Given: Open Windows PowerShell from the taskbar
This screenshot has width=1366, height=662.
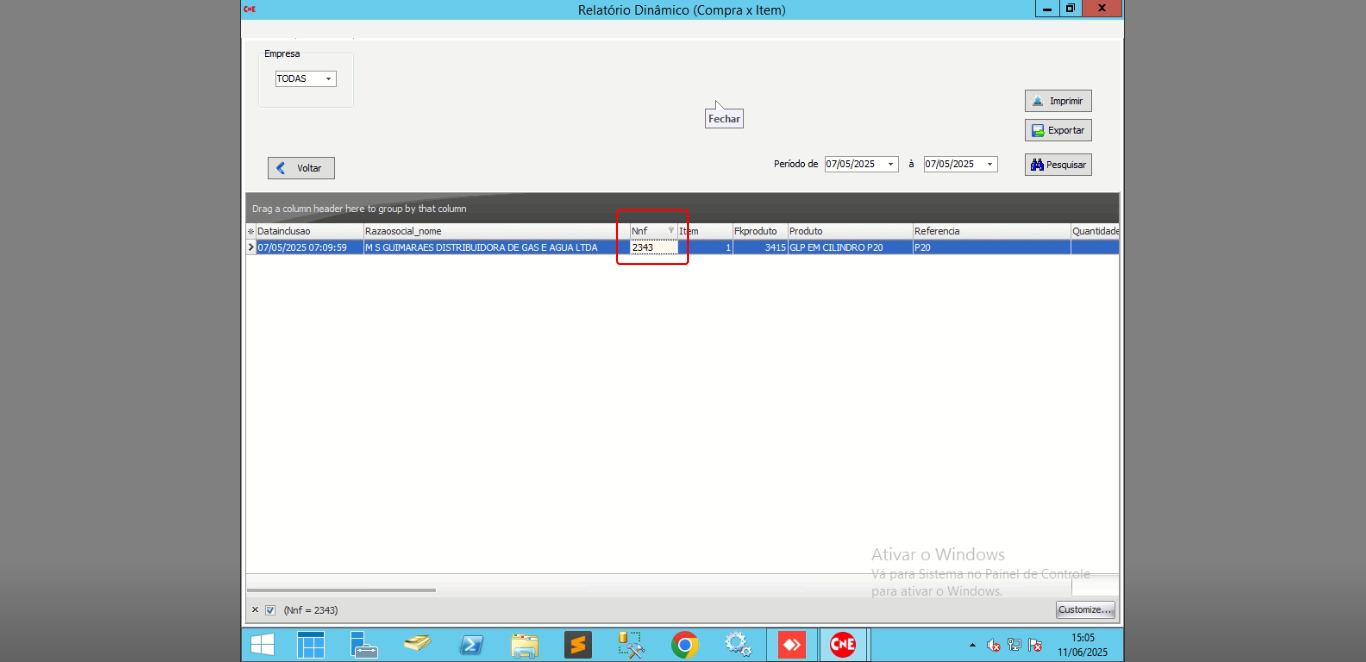Looking at the screenshot, I should (471, 645).
